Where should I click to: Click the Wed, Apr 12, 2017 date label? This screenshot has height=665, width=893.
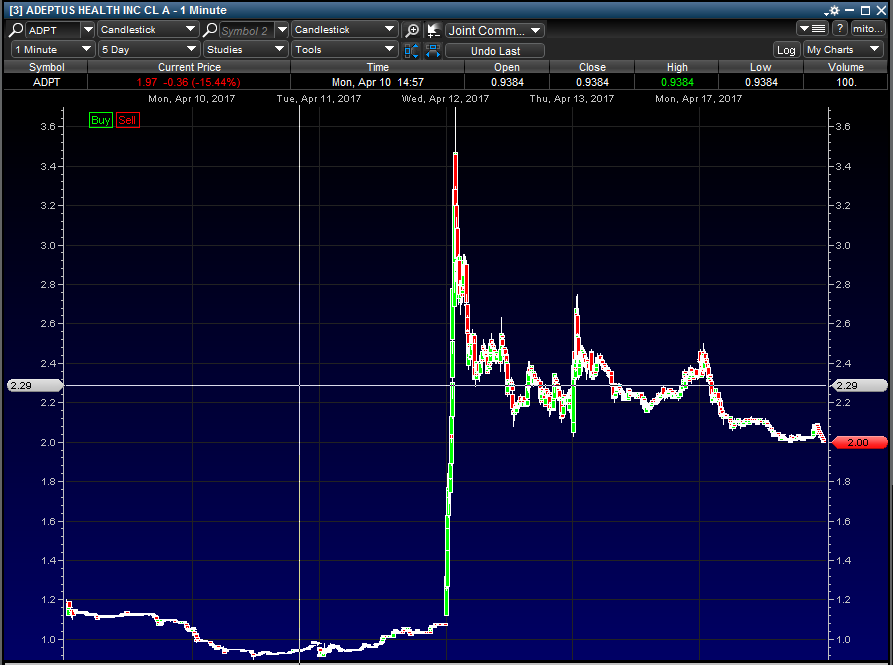445,98
